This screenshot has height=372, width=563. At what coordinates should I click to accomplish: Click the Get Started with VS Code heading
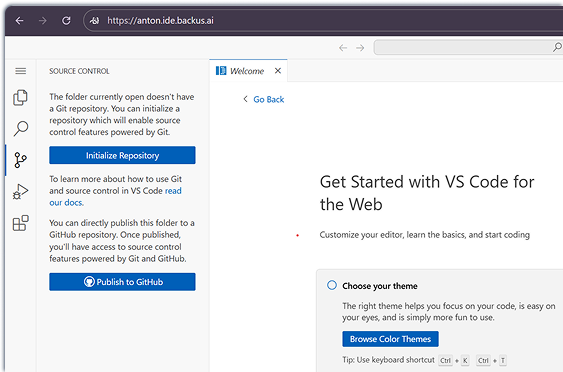pos(427,193)
